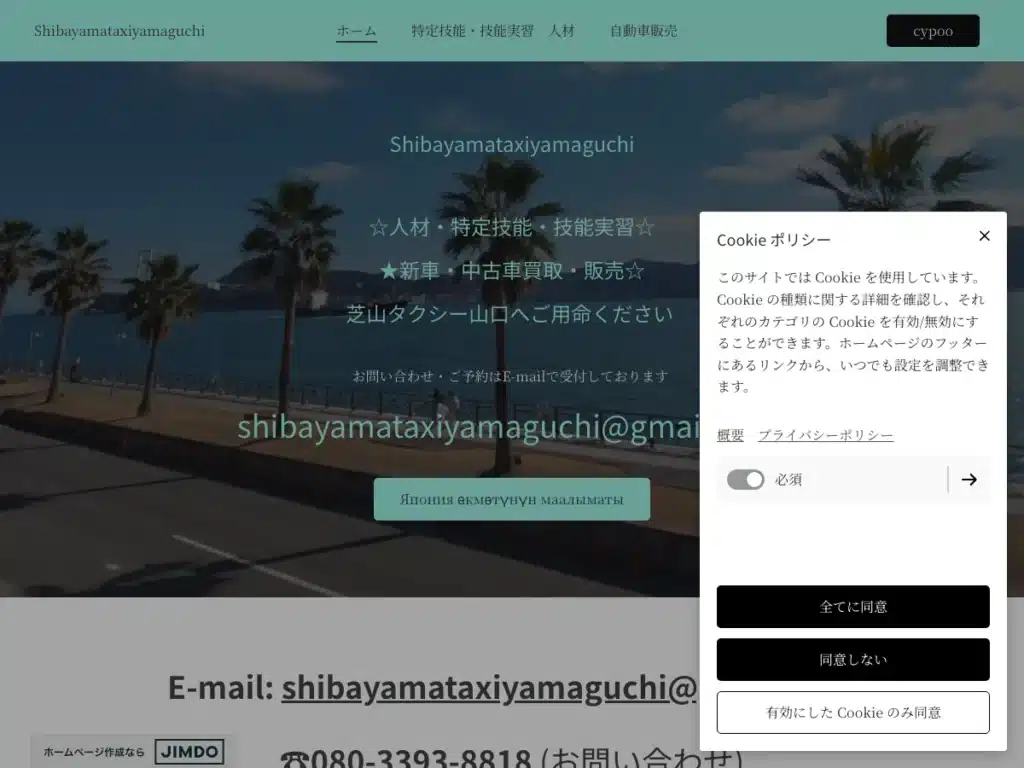Click the JIMDO logo badge
The width and height of the screenshot is (1024, 768).
click(189, 752)
